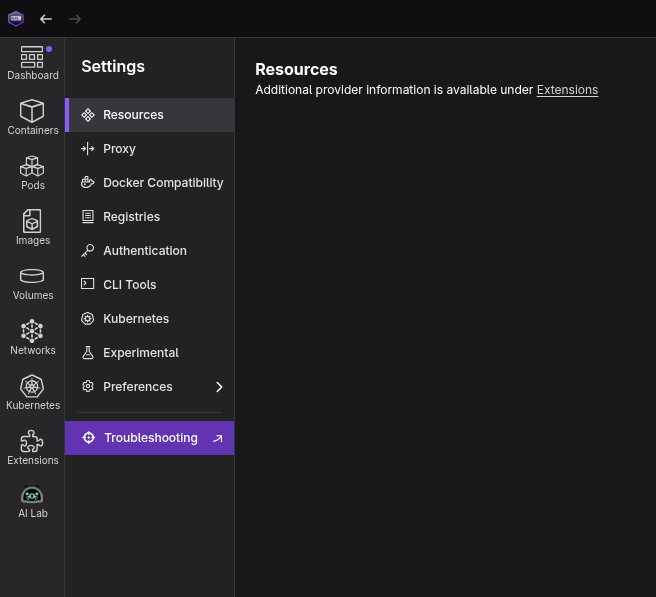Image resolution: width=656 pixels, height=597 pixels.
Task: Go back using the left arrow
Action: tap(46, 19)
